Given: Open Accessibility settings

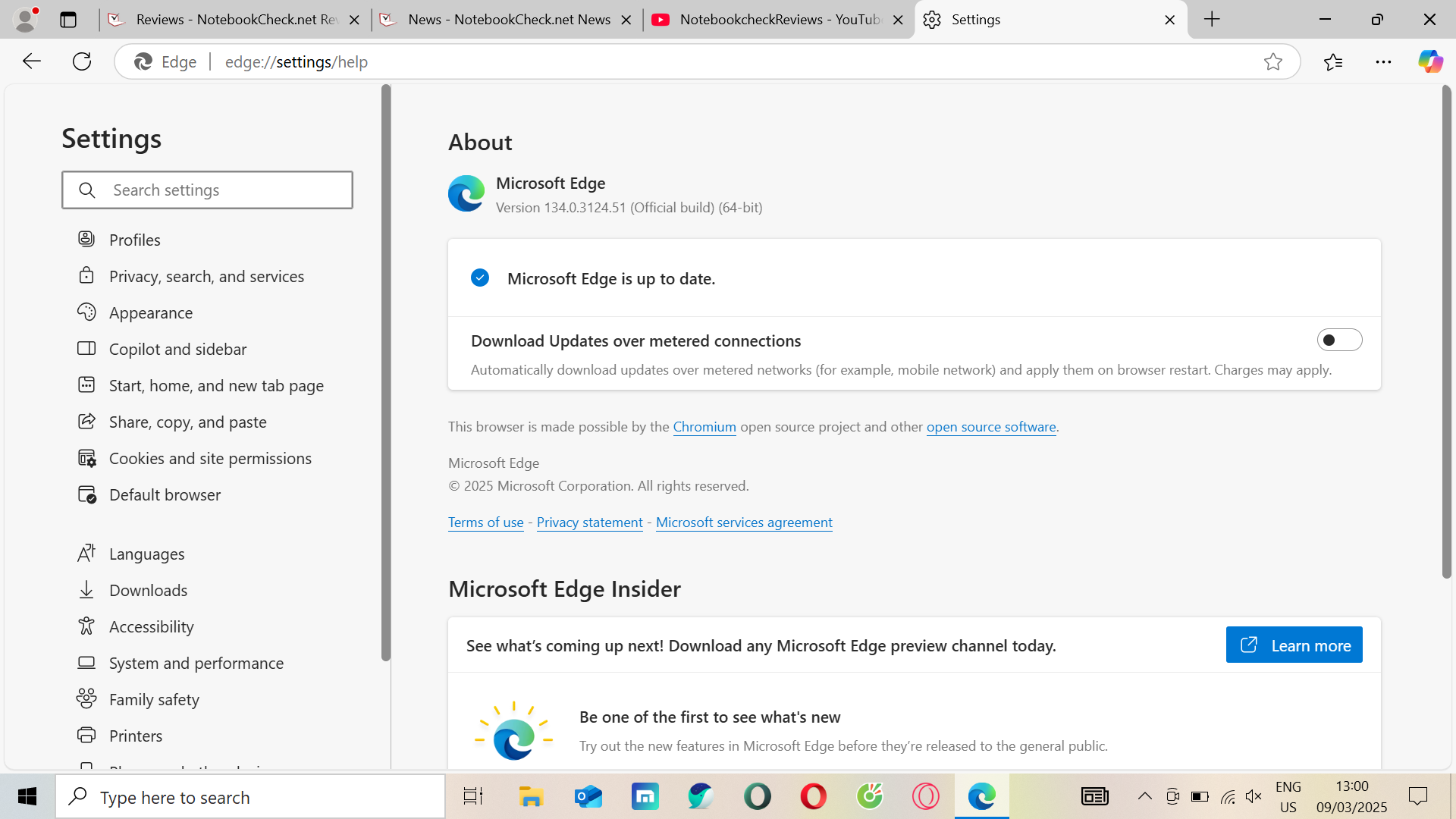Looking at the screenshot, I should pyautogui.click(x=151, y=626).
